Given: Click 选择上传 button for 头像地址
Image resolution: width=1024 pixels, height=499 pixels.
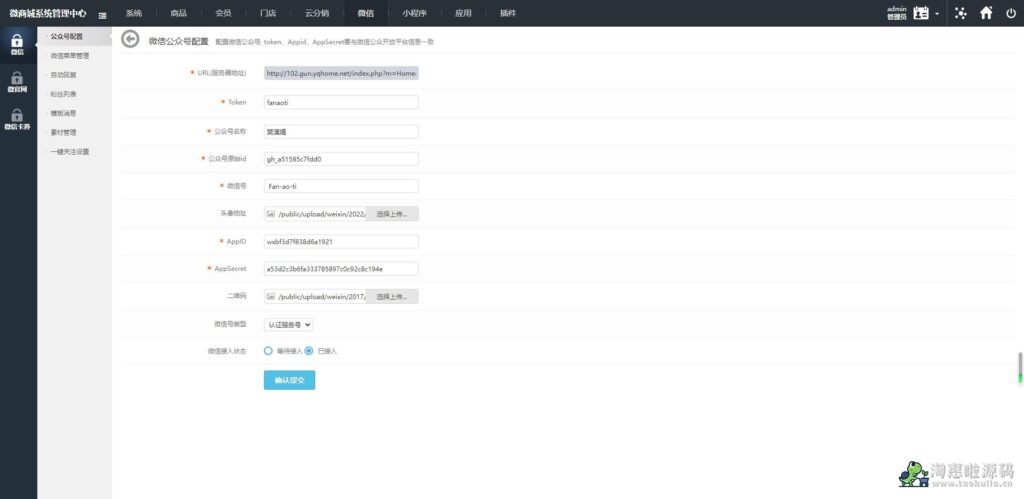Looking at the screenshot, I should [x=392, y=214].
